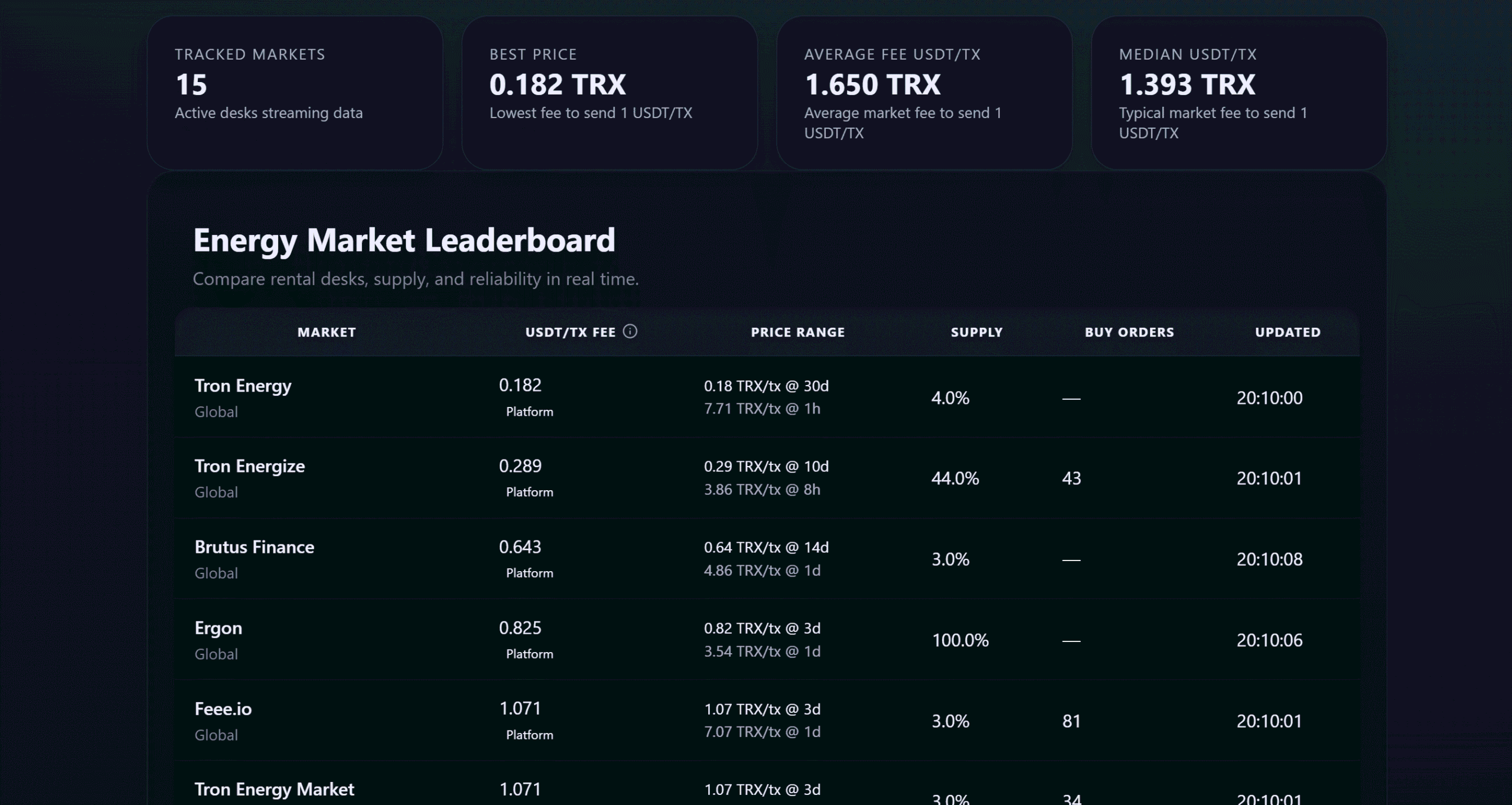Click the "20:10:08" updated time

pyautogui.click(x=1269, y=559)
